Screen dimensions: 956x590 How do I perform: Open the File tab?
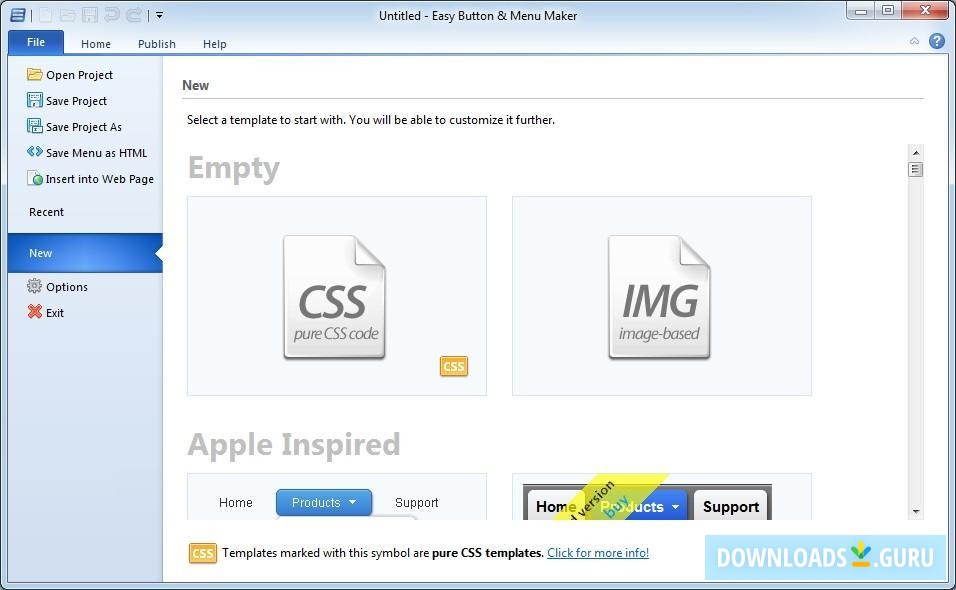36,42
